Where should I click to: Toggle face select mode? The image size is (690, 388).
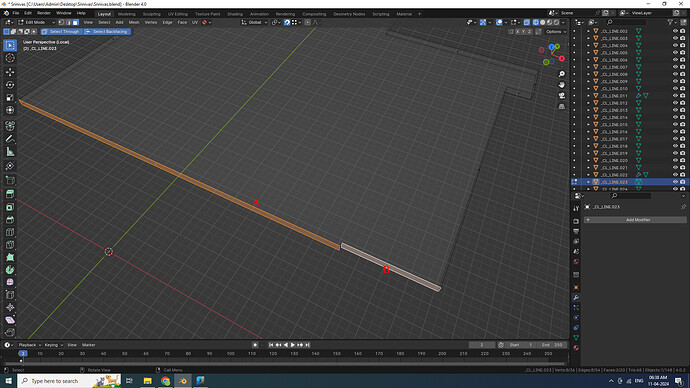coord(76,22)
